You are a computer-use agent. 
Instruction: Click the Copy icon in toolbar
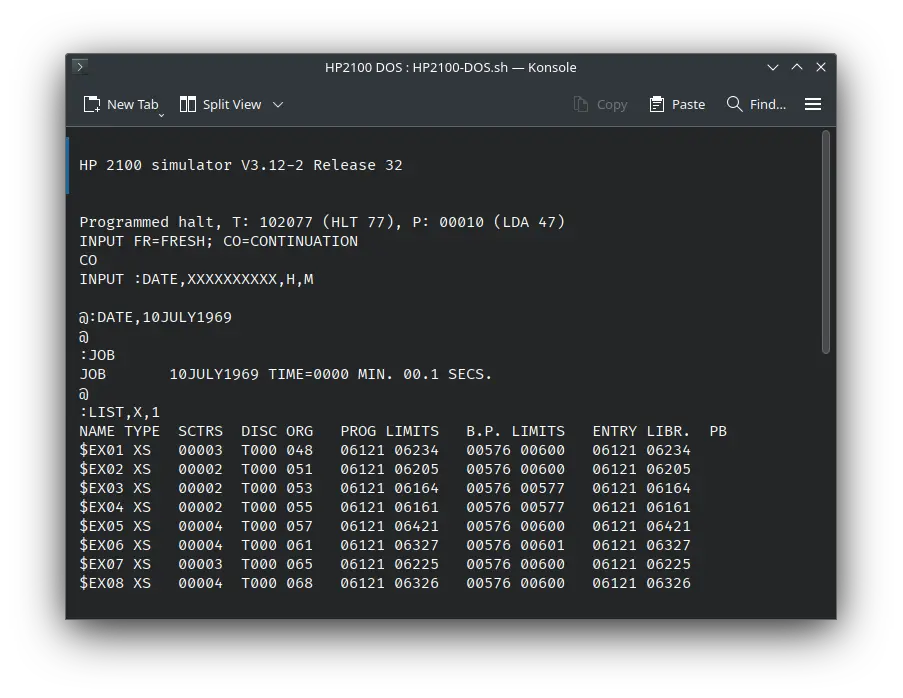579,103
